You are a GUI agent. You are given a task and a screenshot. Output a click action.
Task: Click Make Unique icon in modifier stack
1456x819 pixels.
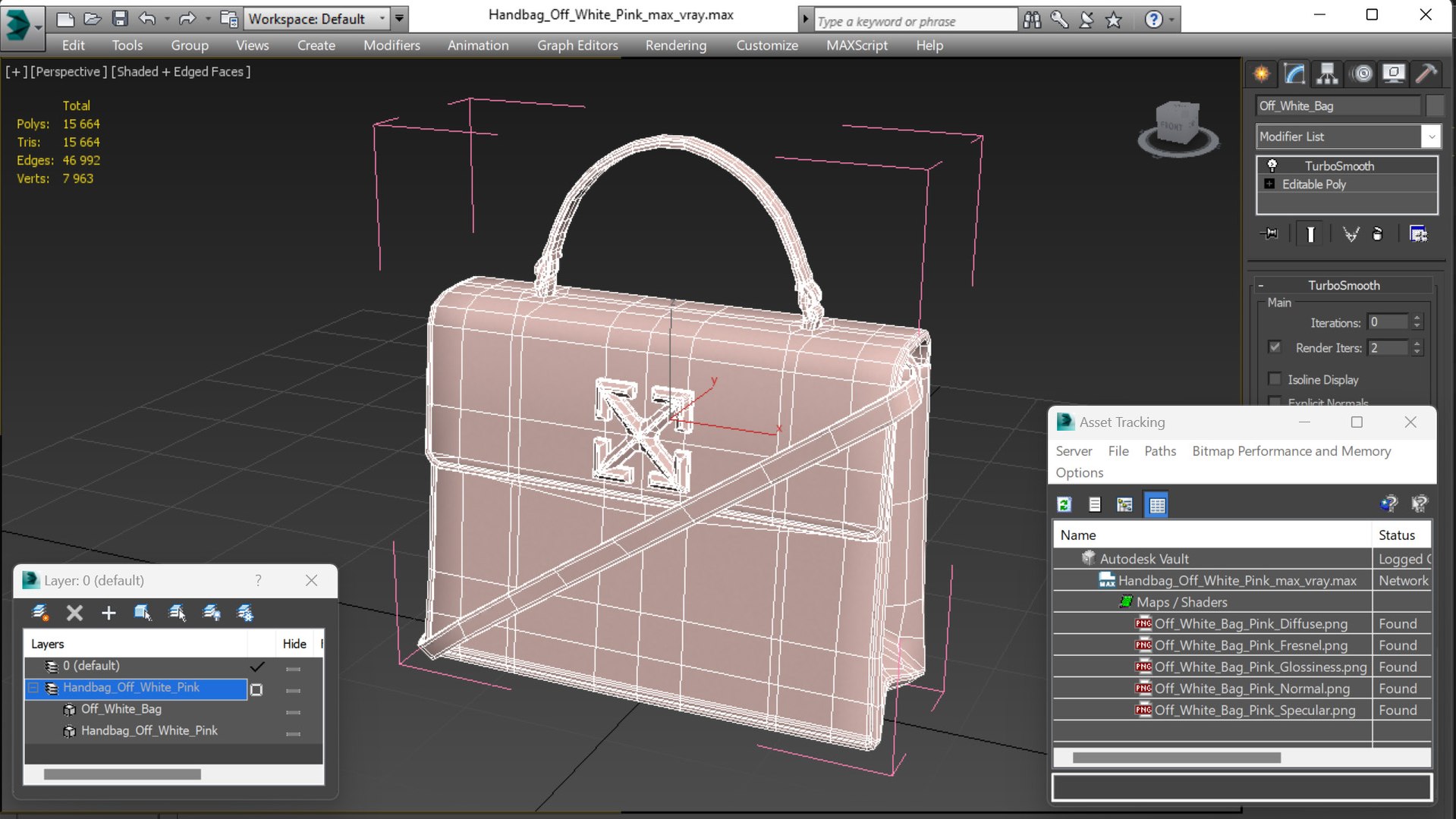tap(1351, 234)
